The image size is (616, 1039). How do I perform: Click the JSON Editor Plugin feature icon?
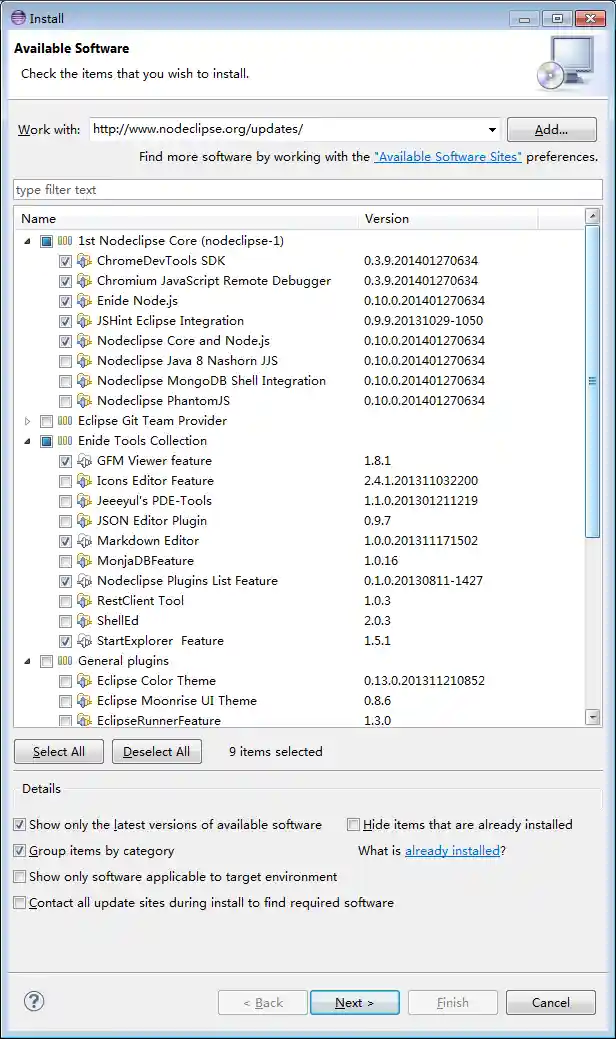click(x=84, y=521)
